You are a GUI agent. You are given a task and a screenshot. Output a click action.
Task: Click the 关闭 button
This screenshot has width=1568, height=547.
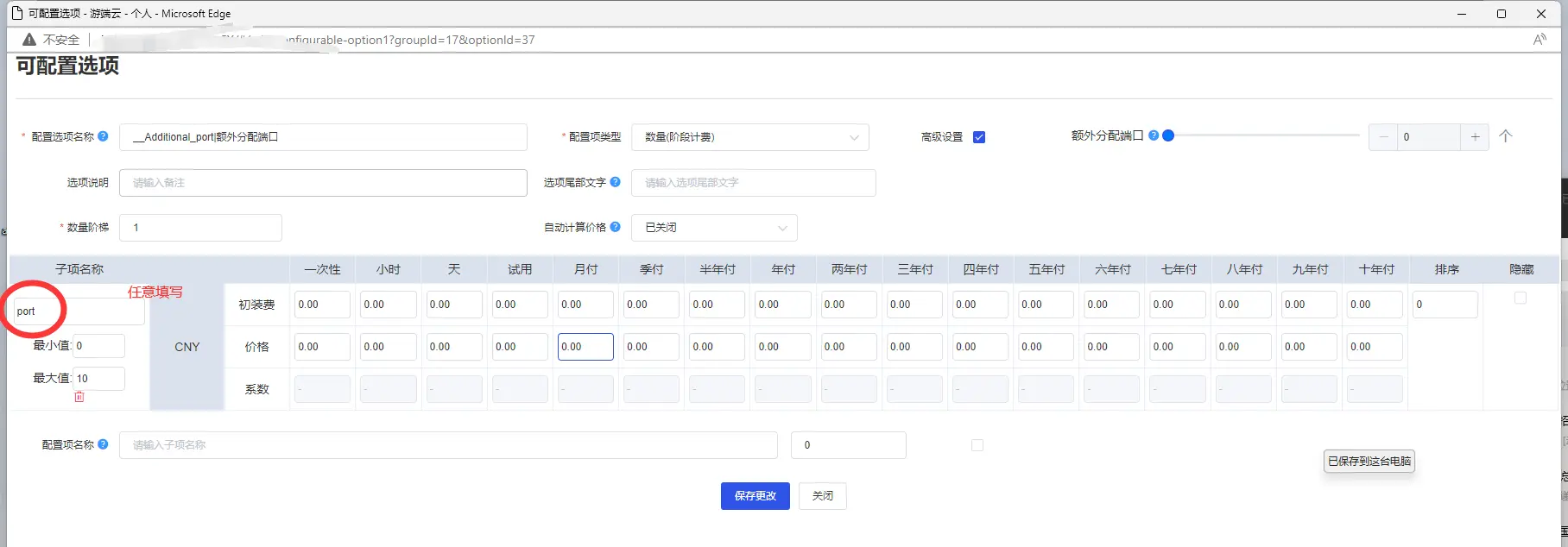pyautogui.click(x=822, y=496)
